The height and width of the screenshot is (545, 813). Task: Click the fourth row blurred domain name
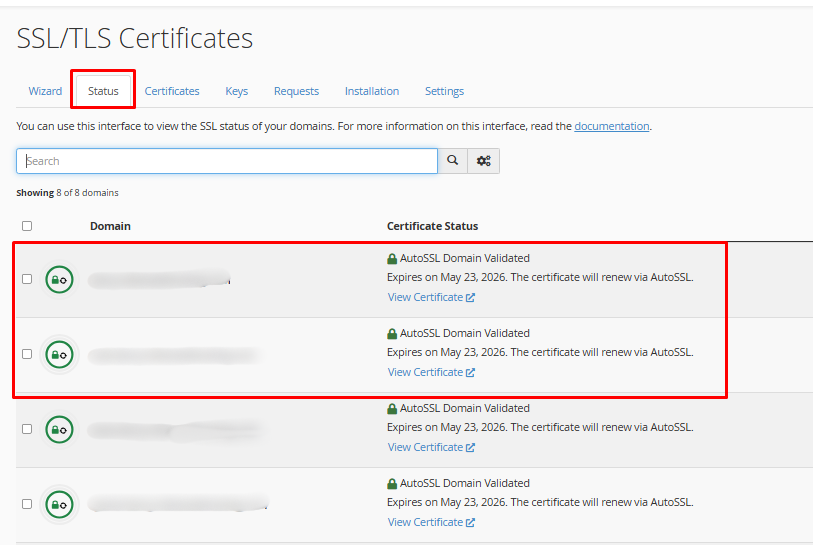[x=178, y=504]
